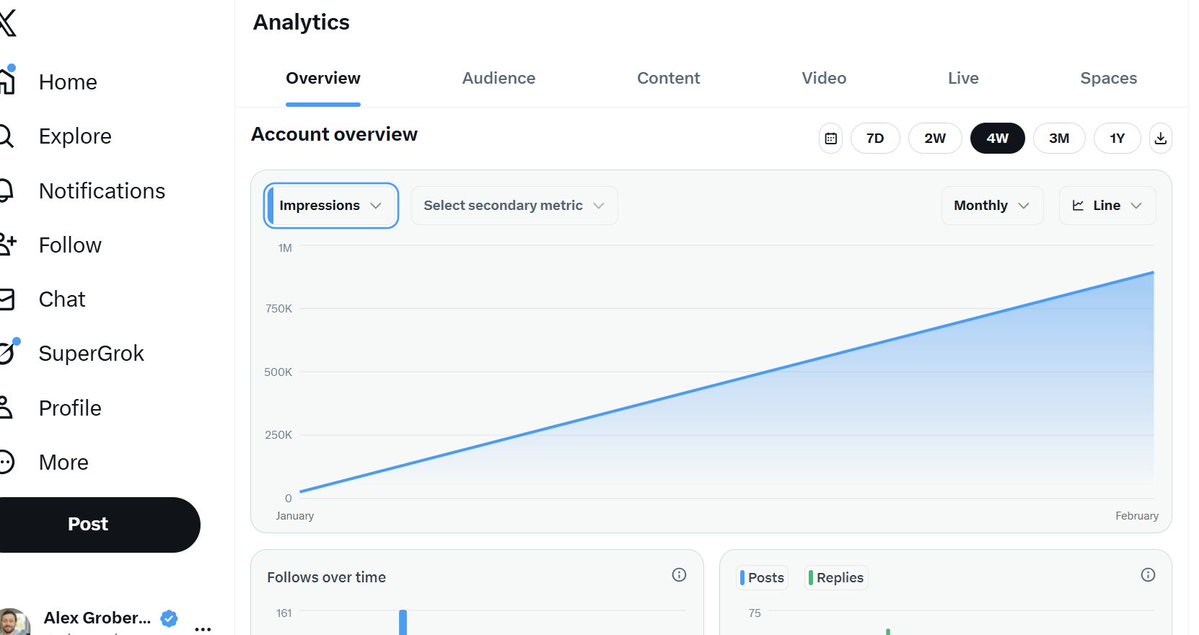Click the Alex Grober account name
Image resolution: width=1199 pixels, height=635 pixels.
(x=97, y=617)
